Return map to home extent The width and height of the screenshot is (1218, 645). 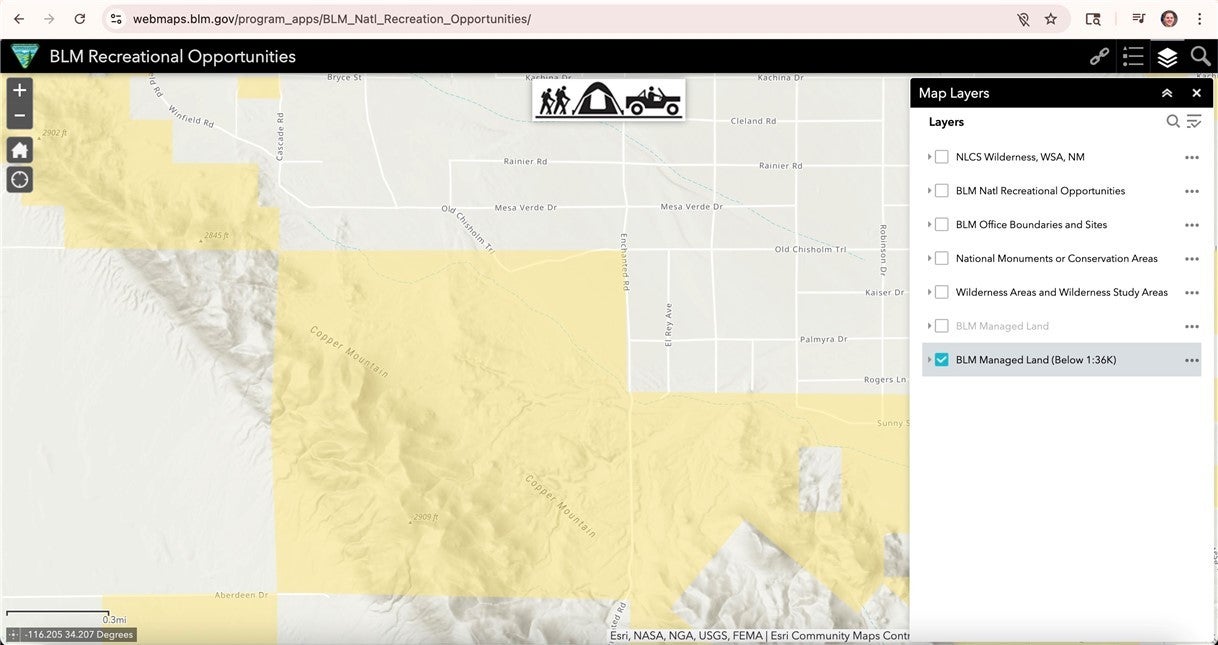pyautogui.click(x=20, y=151)
